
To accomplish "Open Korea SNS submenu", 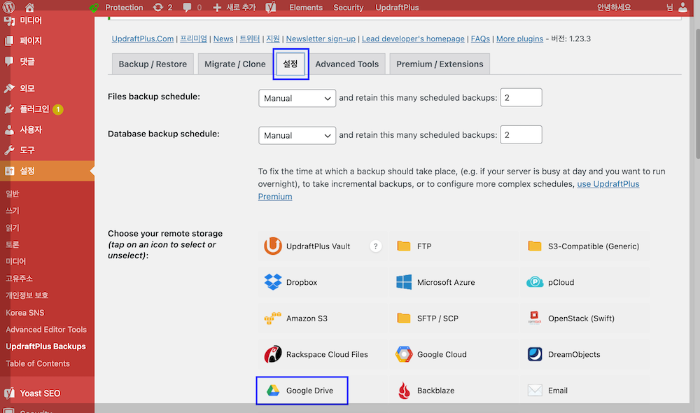I will [25, 313].
